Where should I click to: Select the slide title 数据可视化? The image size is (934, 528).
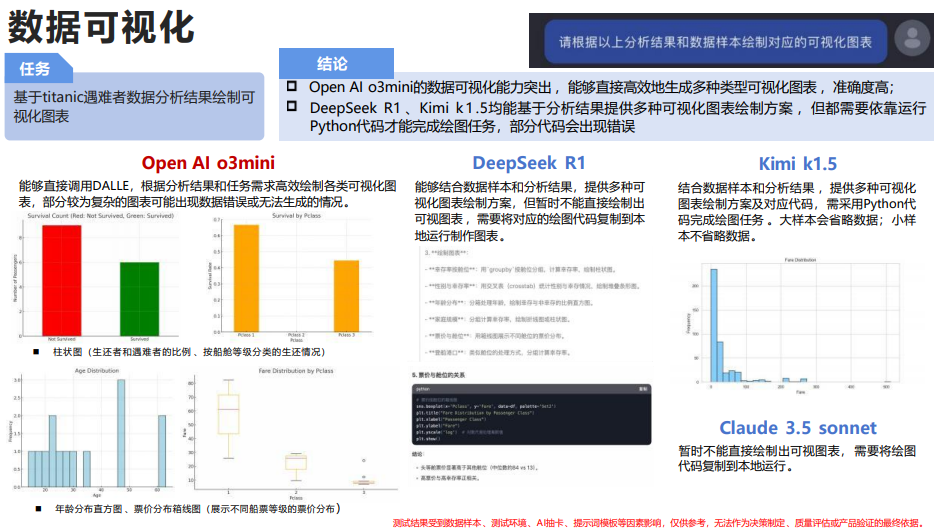click(x=101, y=27)
